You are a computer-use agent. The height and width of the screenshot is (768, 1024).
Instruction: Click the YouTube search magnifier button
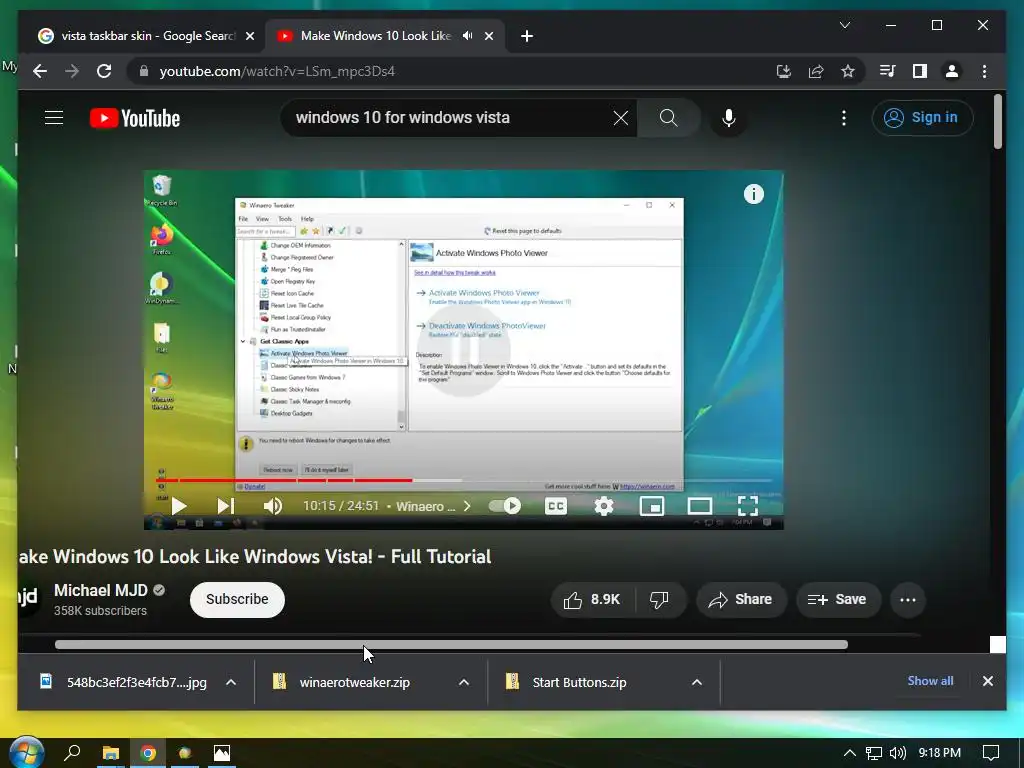668,118
